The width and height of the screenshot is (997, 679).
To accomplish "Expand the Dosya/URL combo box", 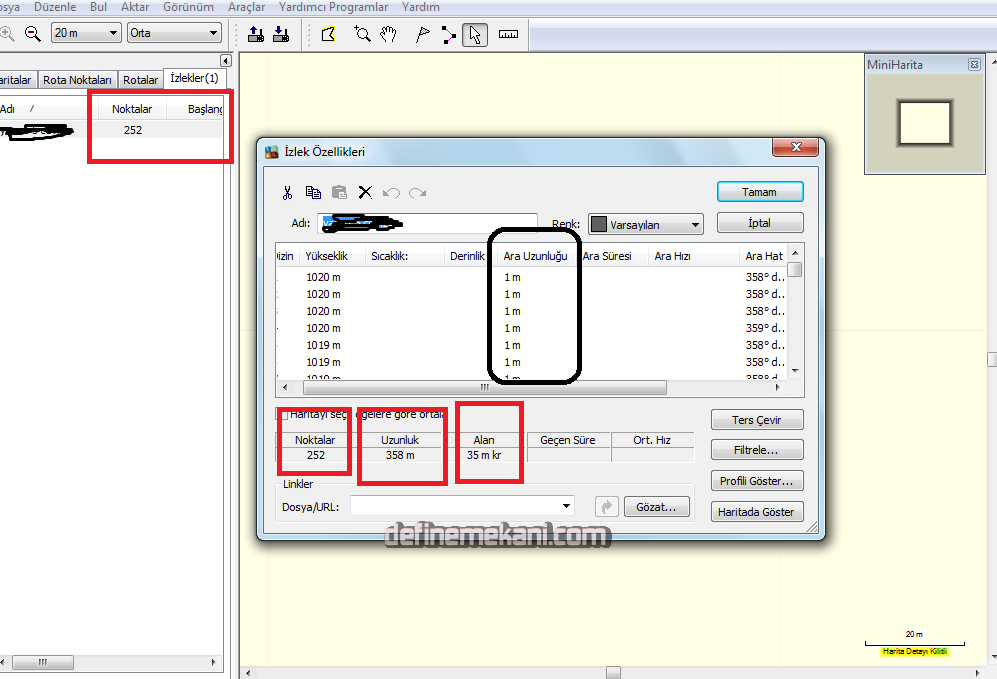I will pyautogui.click(x=567, y=507).
